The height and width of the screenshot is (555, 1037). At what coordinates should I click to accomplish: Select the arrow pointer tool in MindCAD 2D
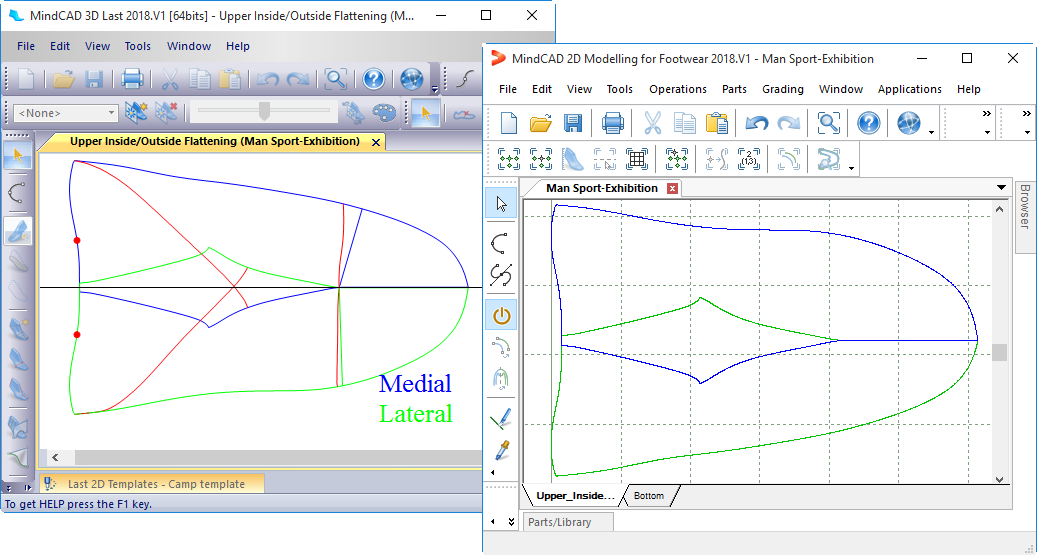[501, 203]
